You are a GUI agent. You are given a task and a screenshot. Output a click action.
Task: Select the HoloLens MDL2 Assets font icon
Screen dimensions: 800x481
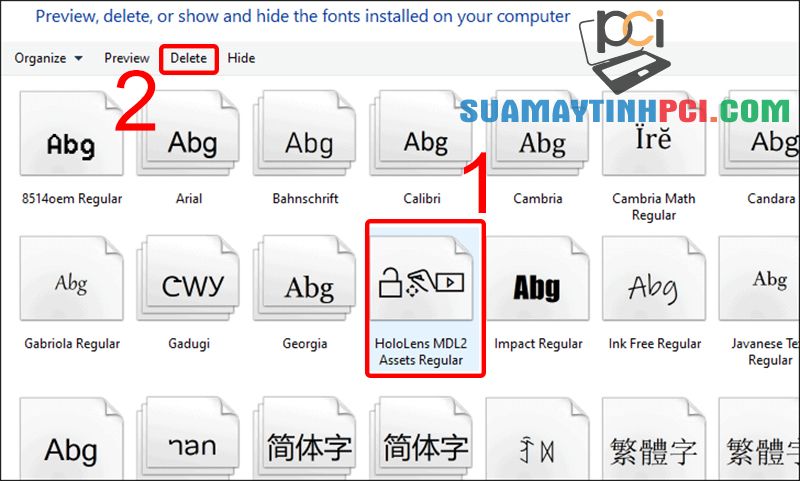pyautogui.click(x=421, y=279)
